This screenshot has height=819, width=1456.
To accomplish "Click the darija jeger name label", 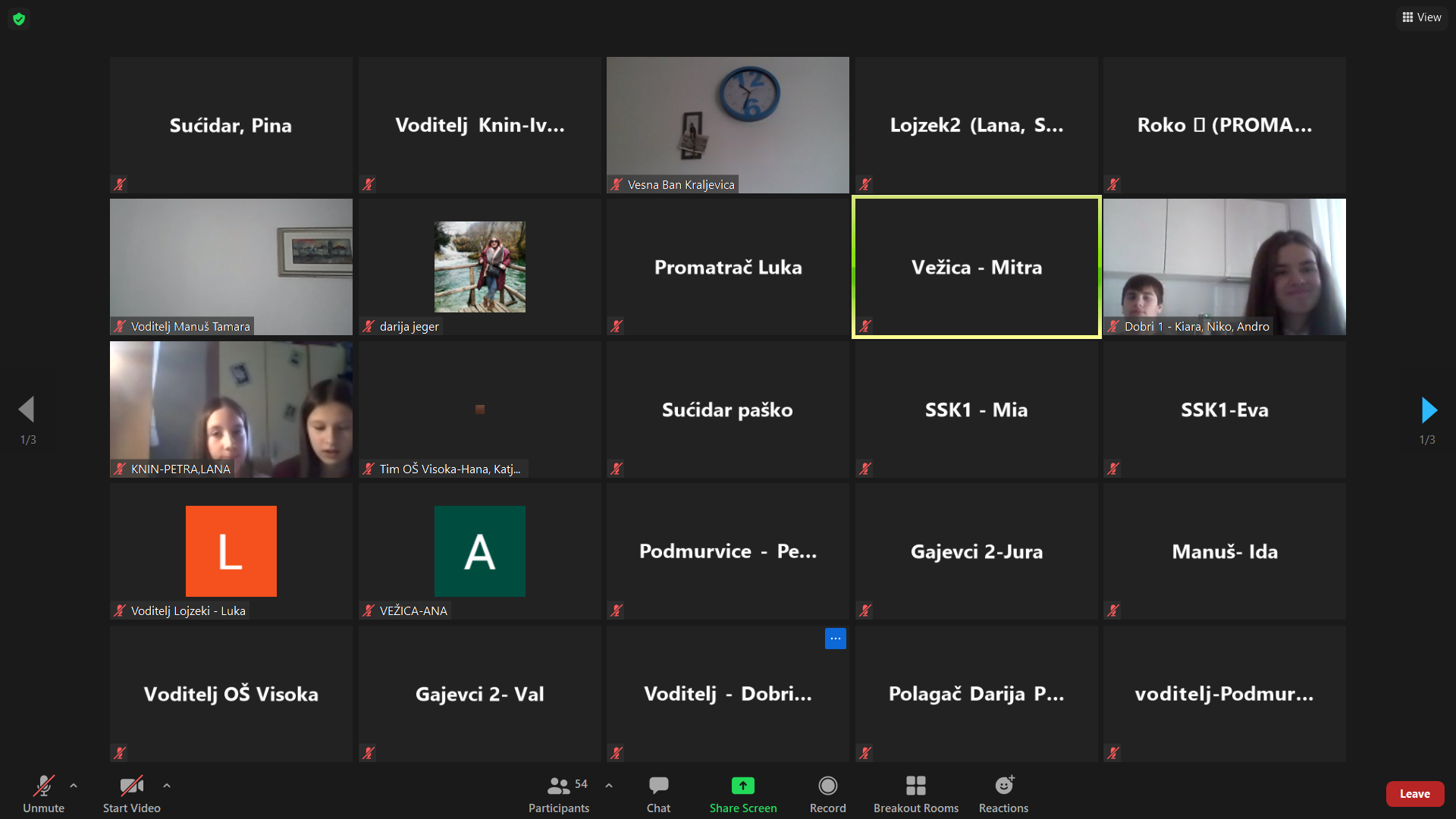I will (x=409, y=327).
